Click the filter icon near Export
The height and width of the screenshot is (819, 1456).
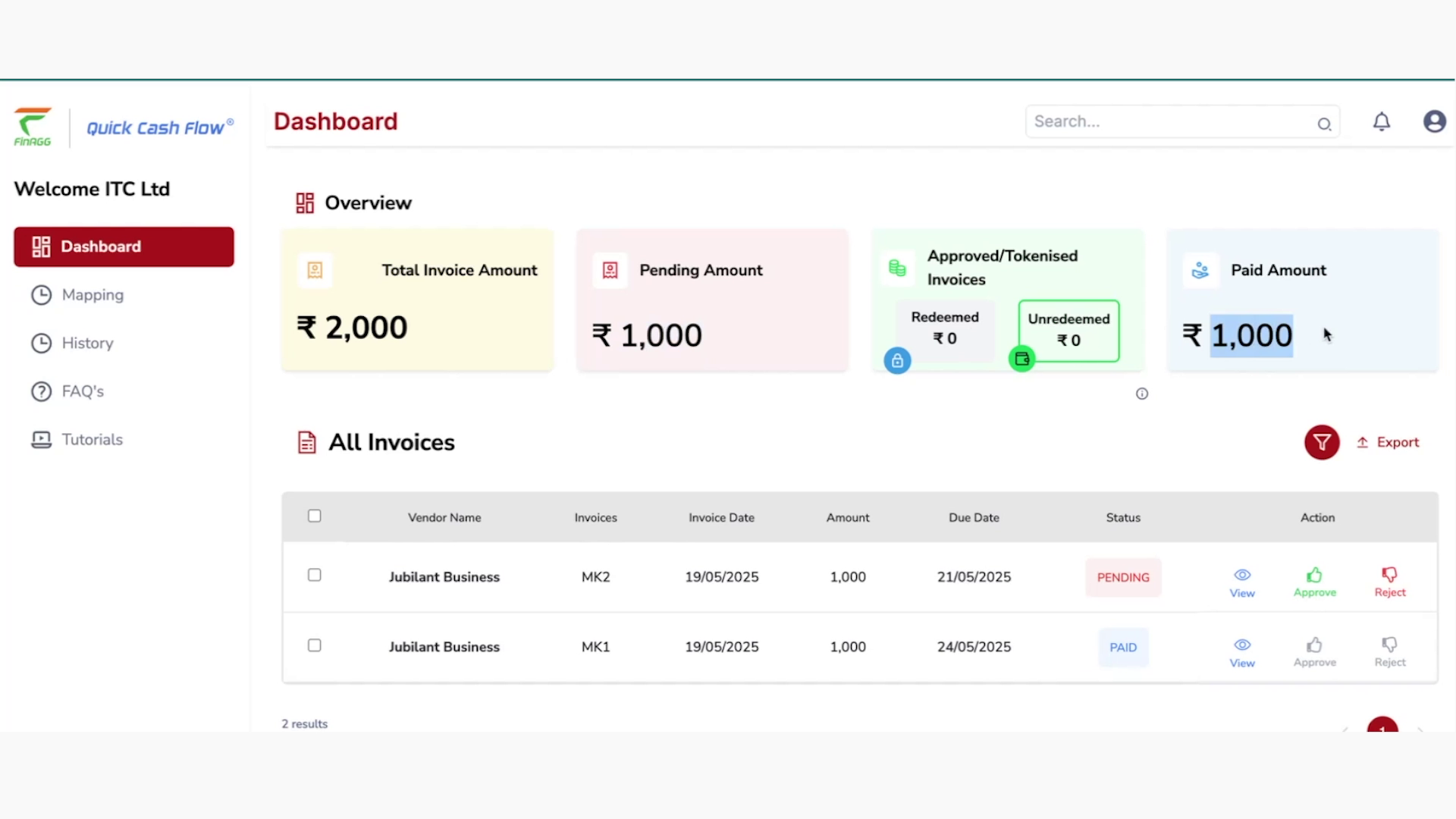[1322, 442]
